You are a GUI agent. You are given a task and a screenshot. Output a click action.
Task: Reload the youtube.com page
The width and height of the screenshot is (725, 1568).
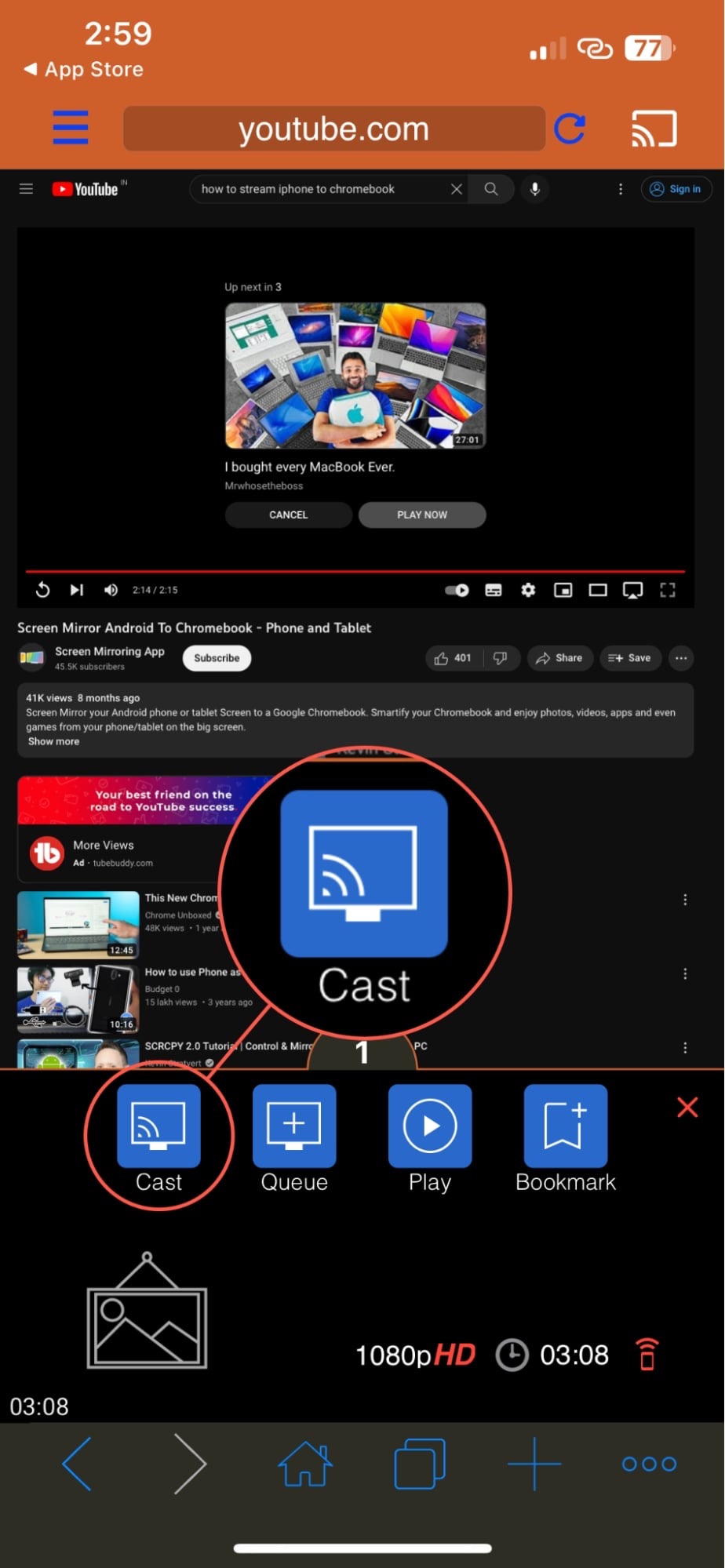[570, 128]
